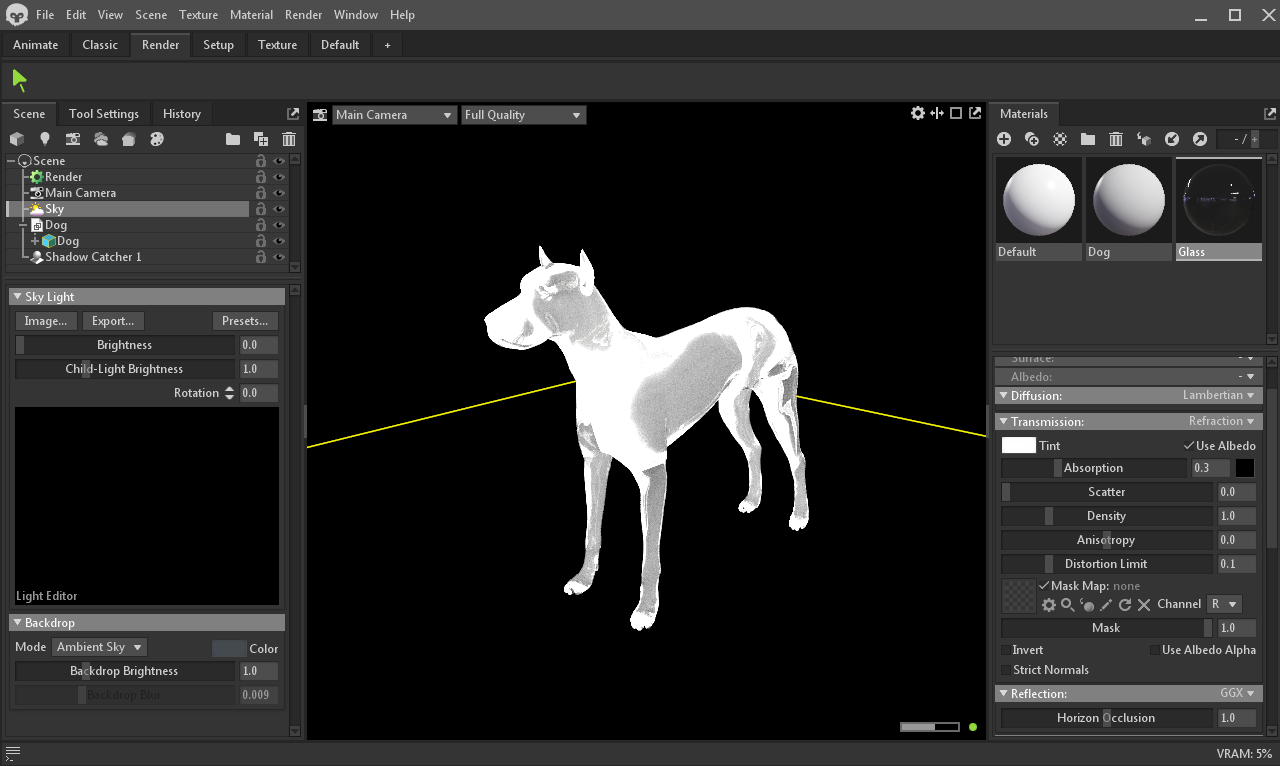The image size is (1280, 766).
Task: Change Diffusion Lambertian model dropdown
Action: 1218,396
